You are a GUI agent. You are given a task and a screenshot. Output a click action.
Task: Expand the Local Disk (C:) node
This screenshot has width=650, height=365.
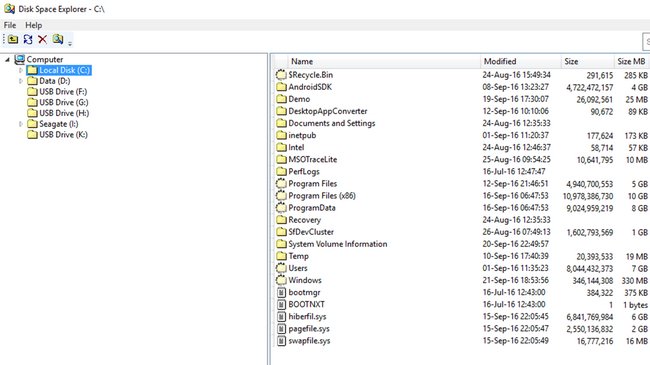point(21,71)
